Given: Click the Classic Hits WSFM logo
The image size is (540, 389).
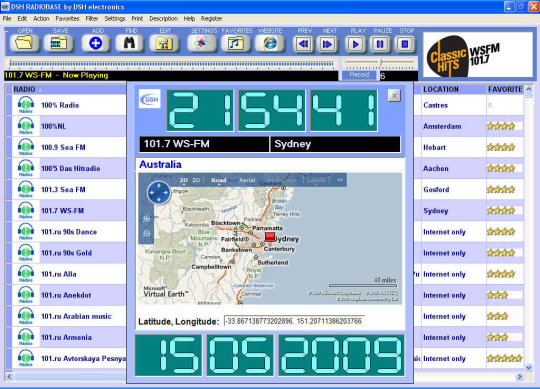Looking at the screenshot, I should (x=477, y=55).
